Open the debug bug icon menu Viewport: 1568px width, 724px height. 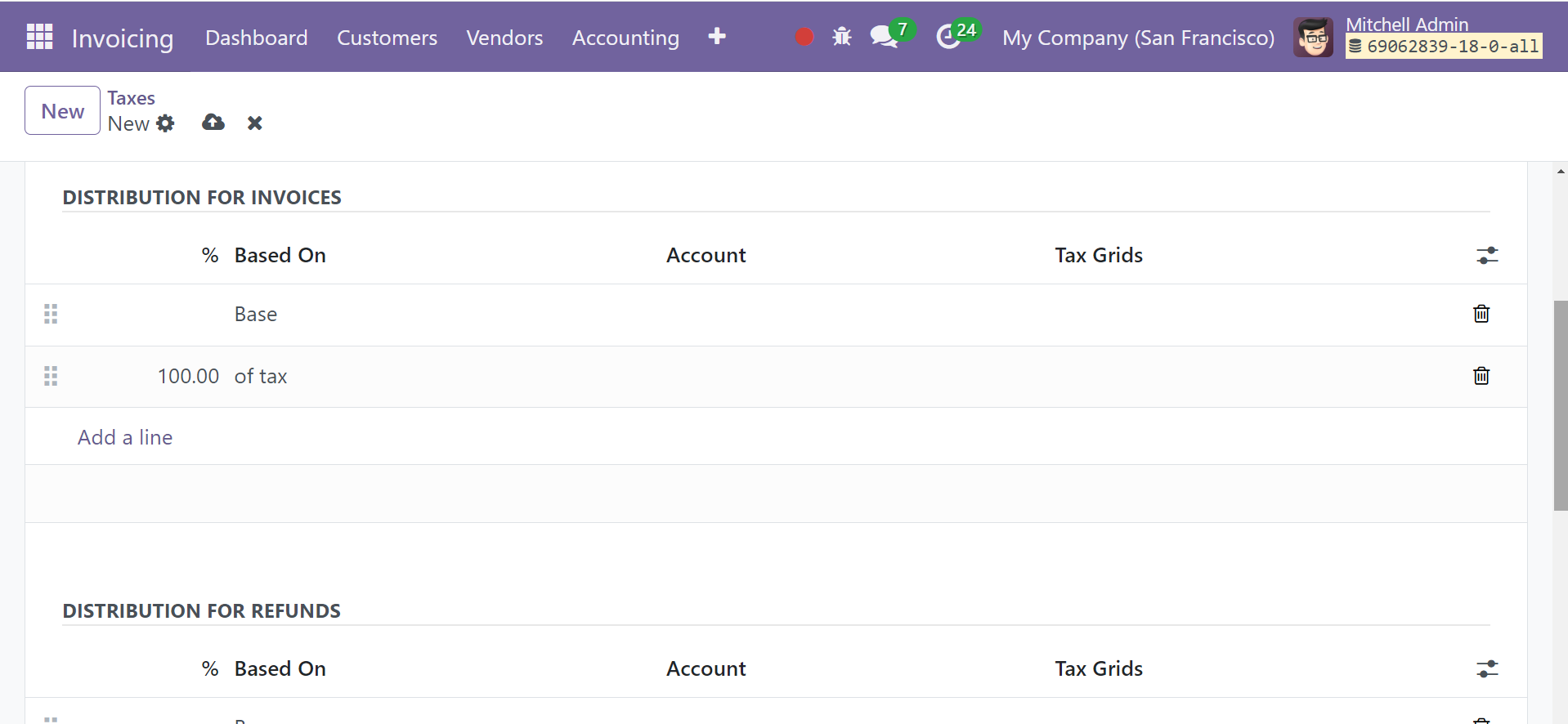click(x=842, y=37)
